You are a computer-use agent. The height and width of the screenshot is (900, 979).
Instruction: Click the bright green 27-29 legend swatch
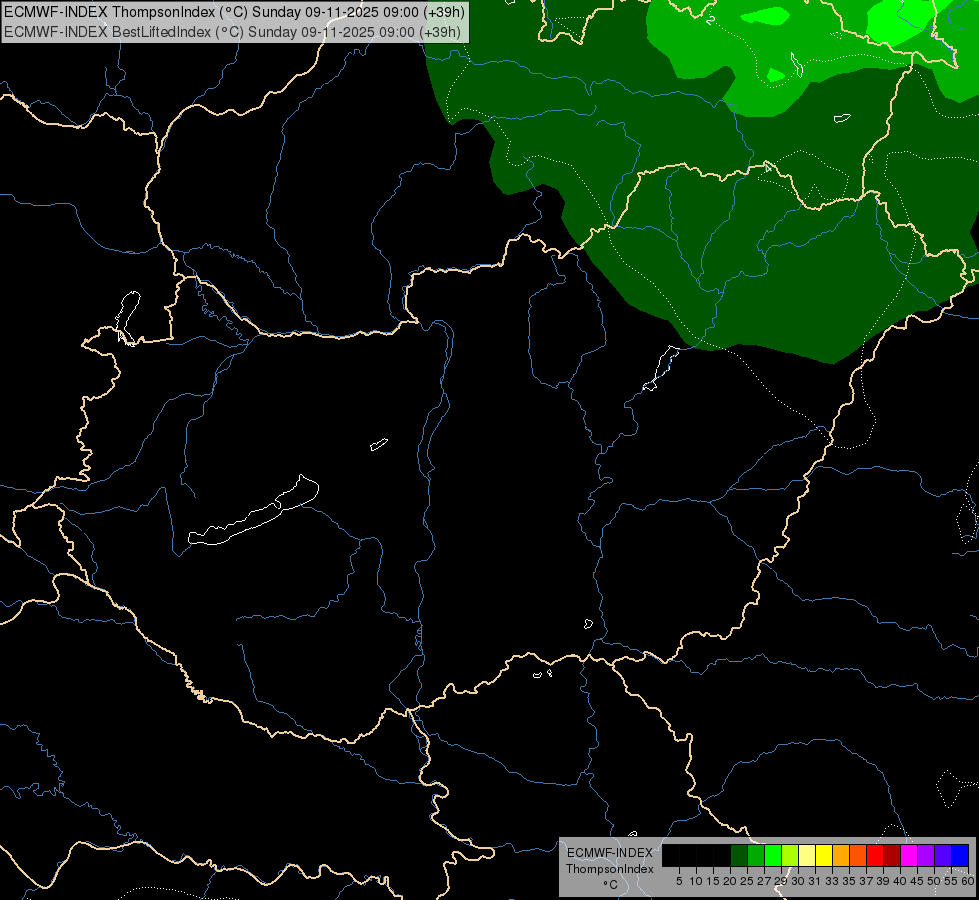[x=773, y=855]
